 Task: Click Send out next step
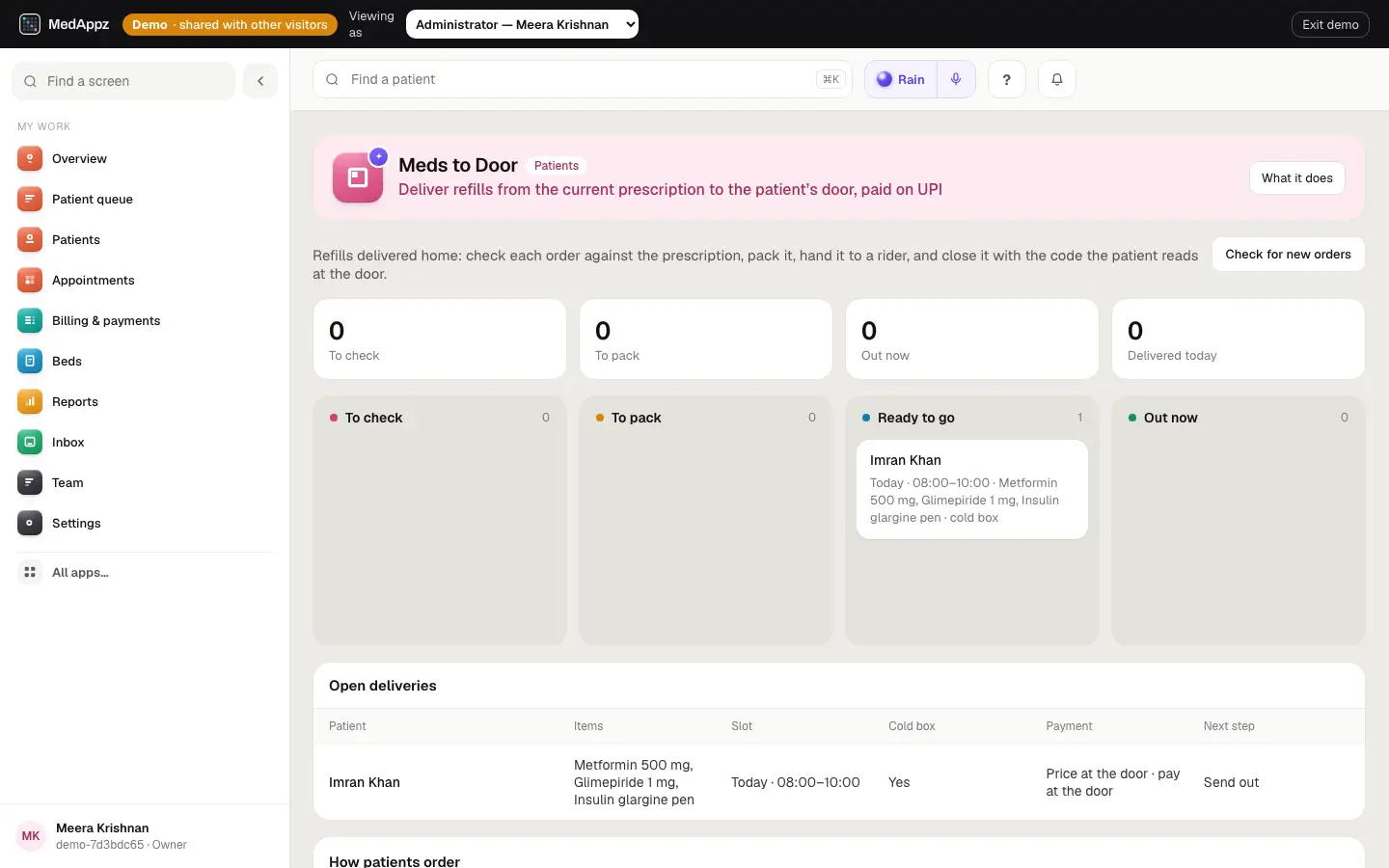pos(1231,782)
